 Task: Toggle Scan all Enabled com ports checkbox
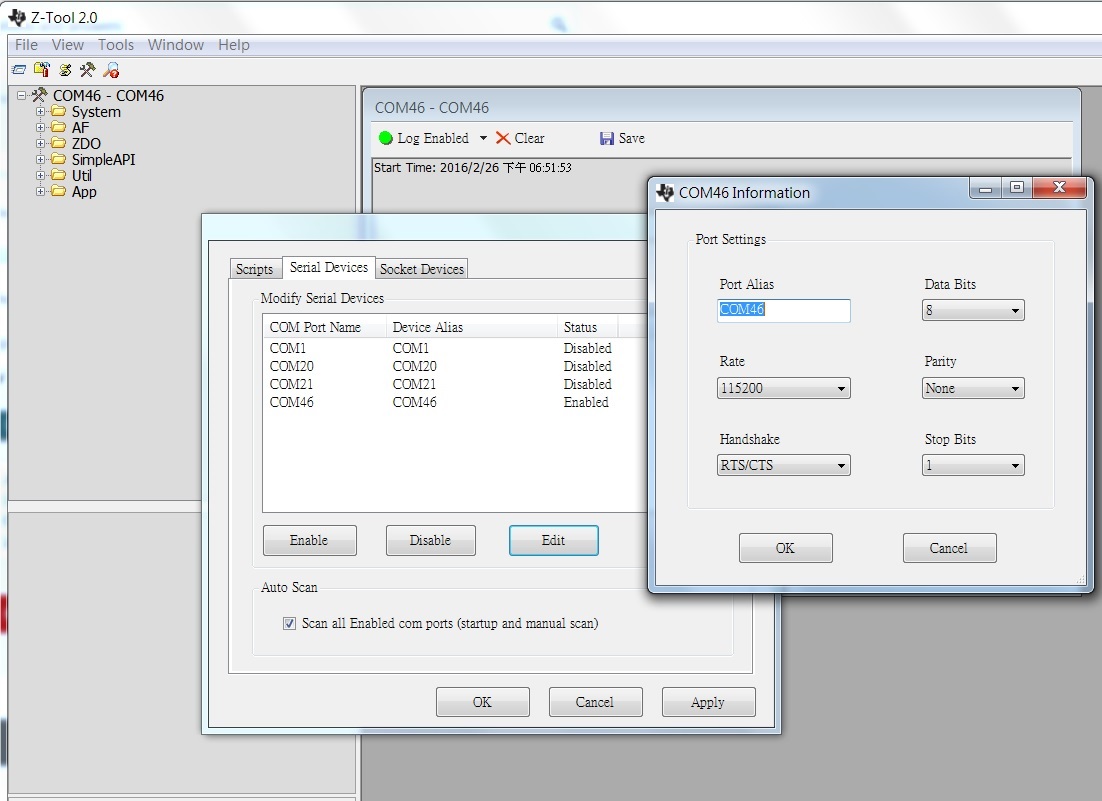coord(289,623)
